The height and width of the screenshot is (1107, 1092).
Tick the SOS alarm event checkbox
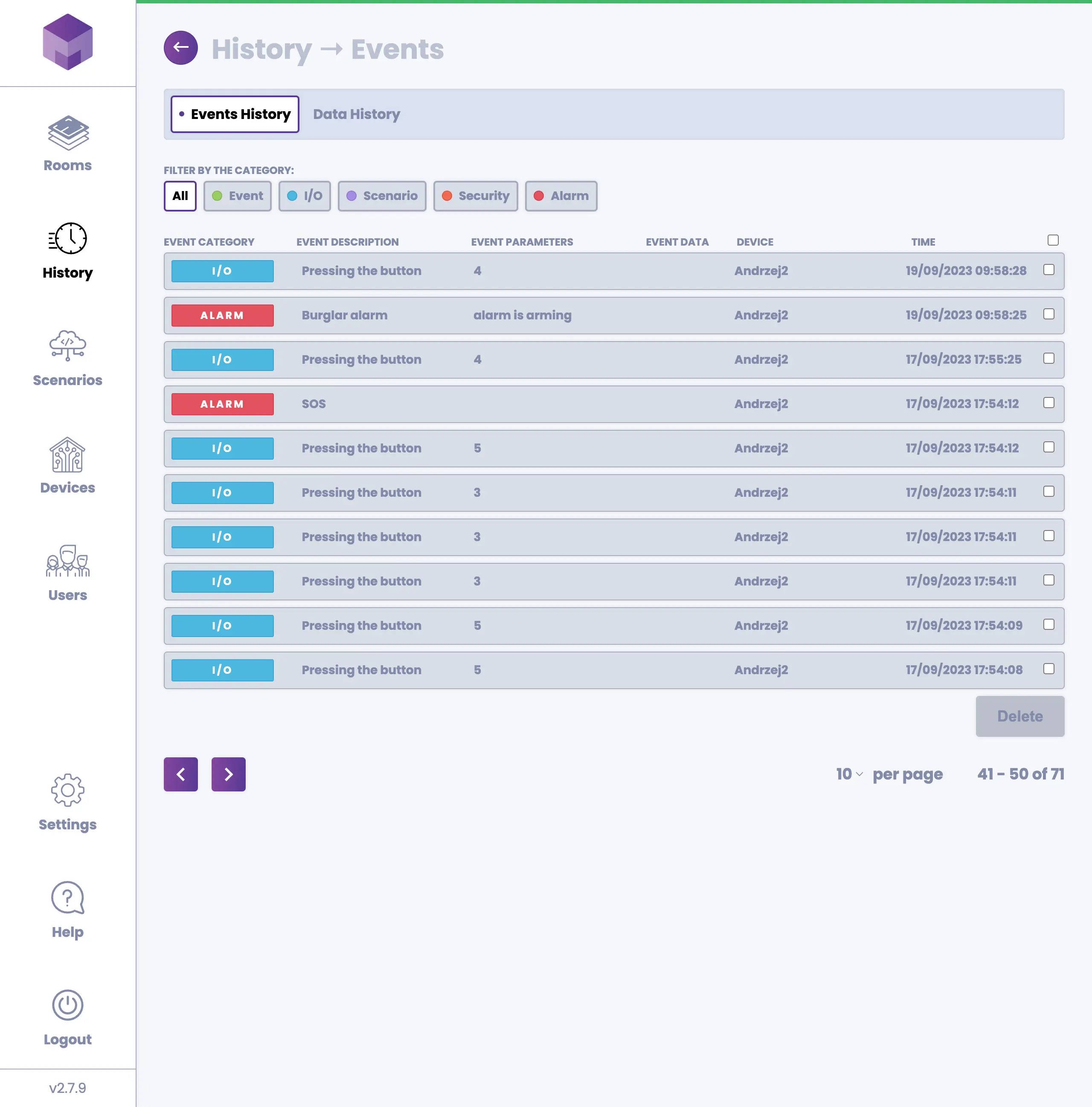[x=1048, y=403]
